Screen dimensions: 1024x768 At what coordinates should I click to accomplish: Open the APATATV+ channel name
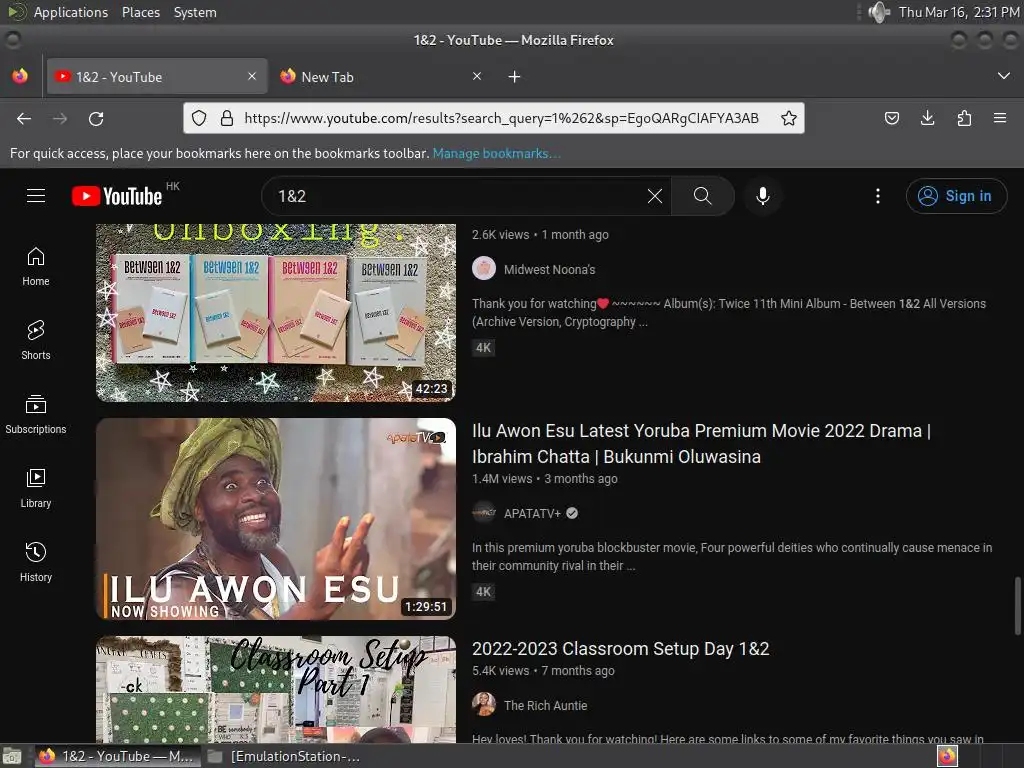coord(532,513)
